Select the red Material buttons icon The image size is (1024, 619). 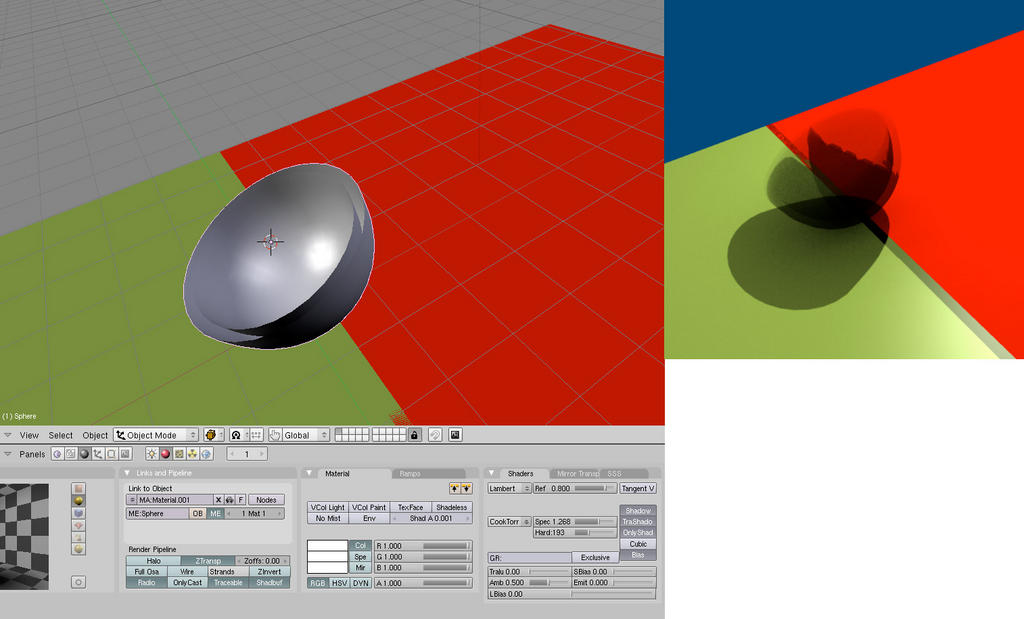(165, 454)
